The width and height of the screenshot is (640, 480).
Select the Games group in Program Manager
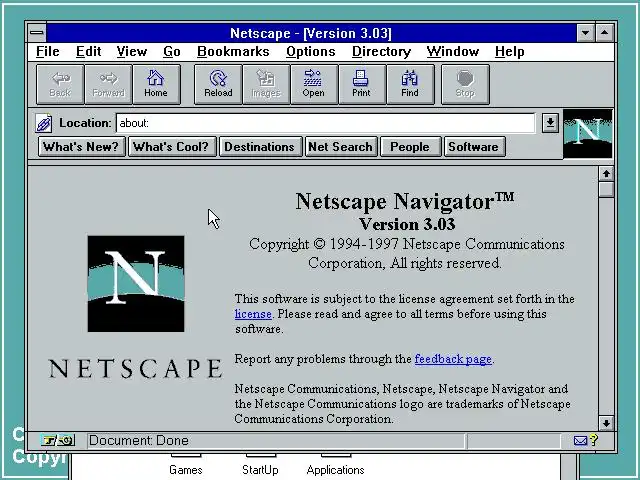click(186, 470)
